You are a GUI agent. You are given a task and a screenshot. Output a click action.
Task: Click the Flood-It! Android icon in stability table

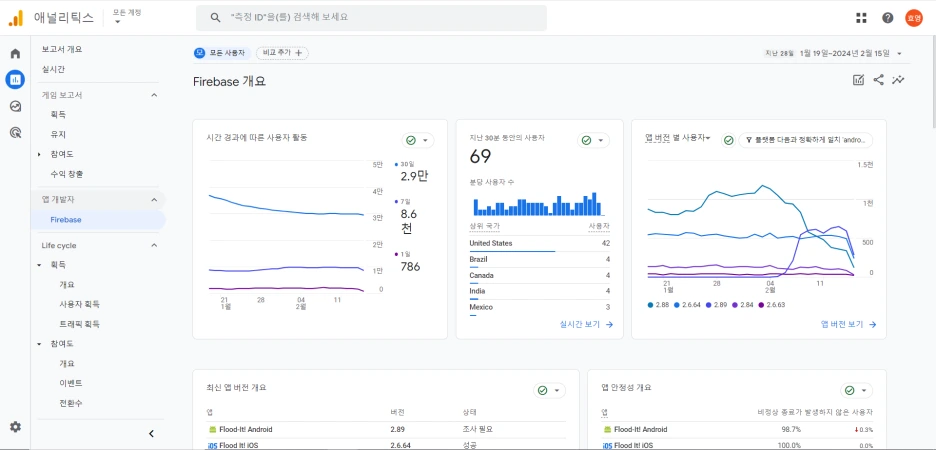coord(607,429)
